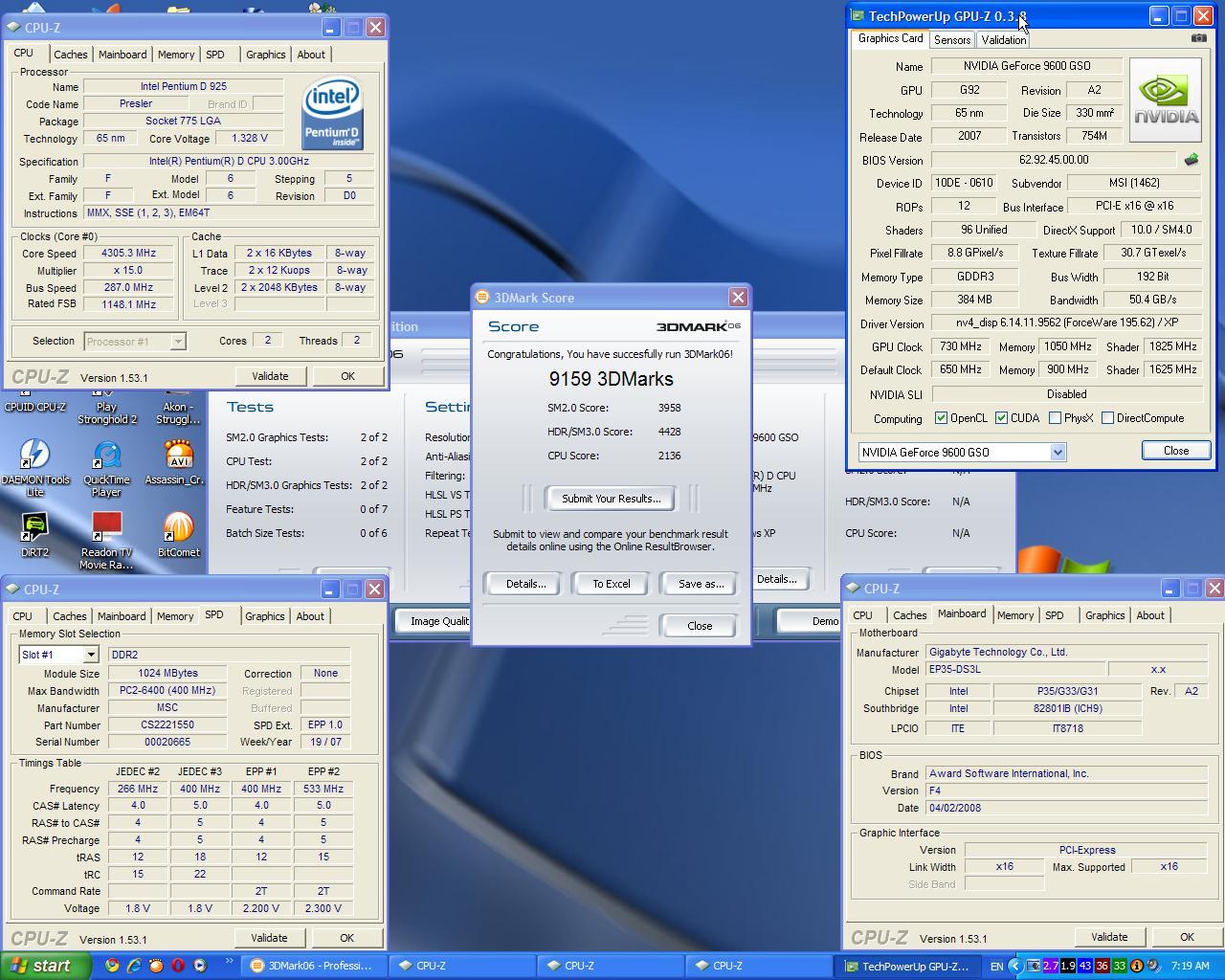Click the green 33 tray indicator
Screen dimensions: 1225x980
[x=1120, y=966]
